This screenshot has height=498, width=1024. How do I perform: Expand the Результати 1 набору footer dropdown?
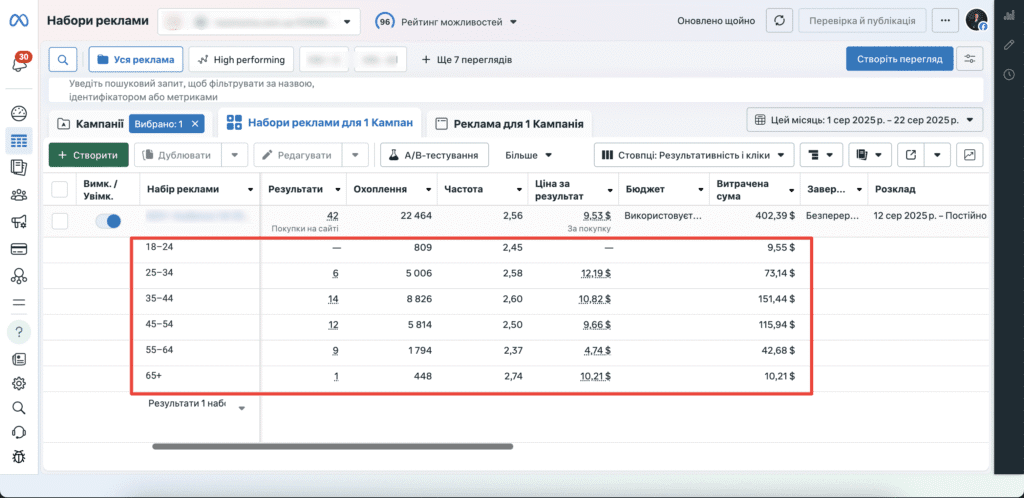pos(242,409)
